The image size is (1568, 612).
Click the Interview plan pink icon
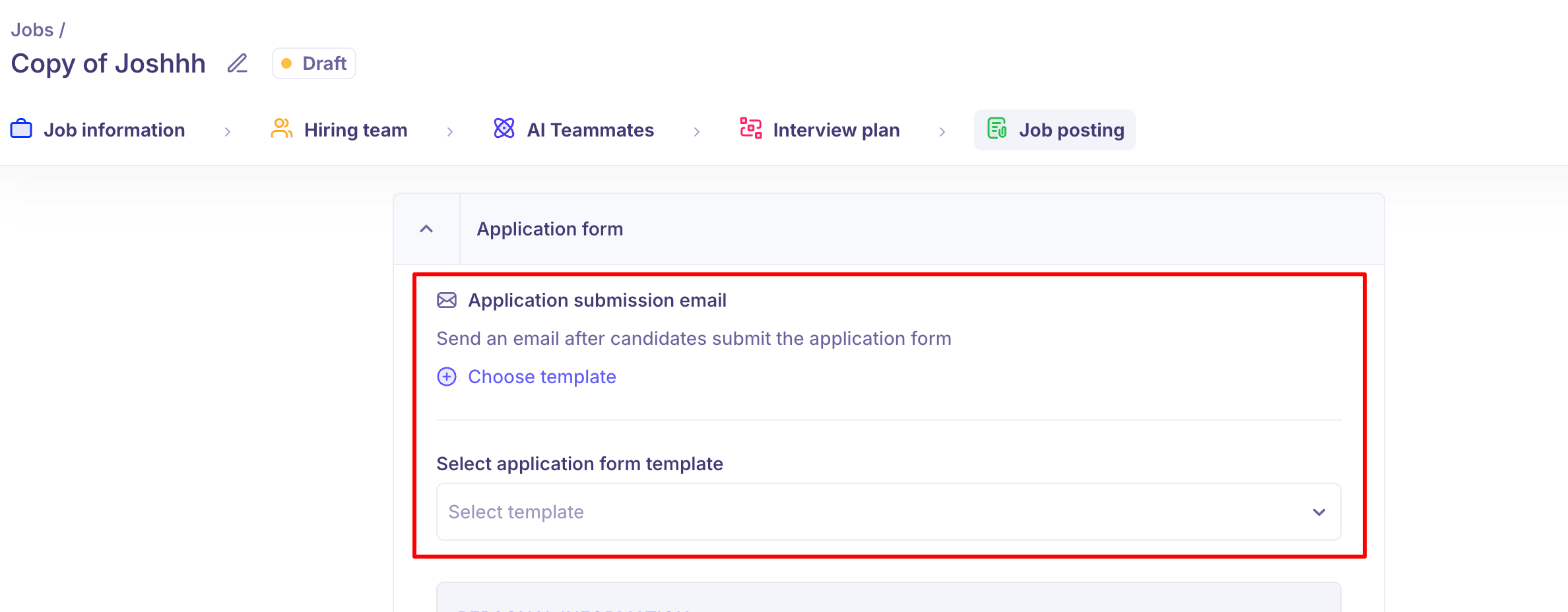click(x=751, y=129)
